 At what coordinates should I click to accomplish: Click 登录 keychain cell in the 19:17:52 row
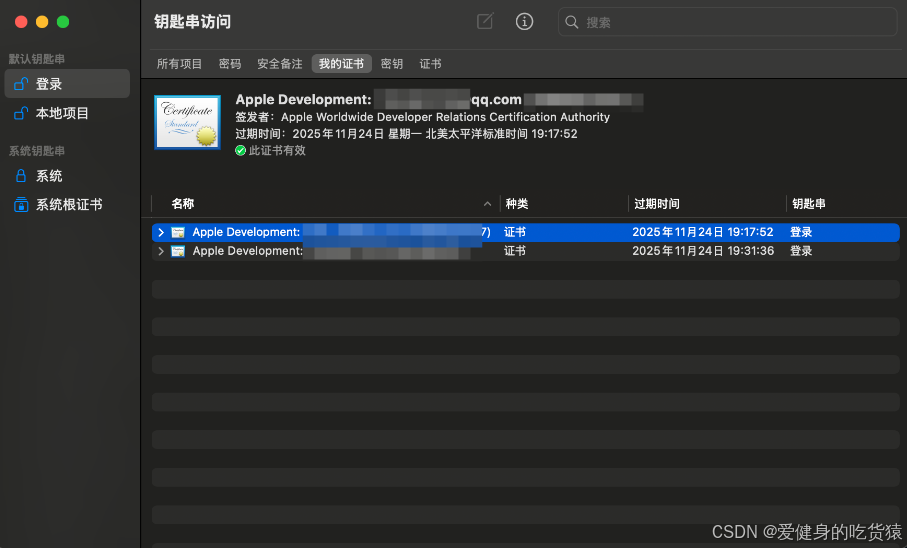[x=801, y=232]
